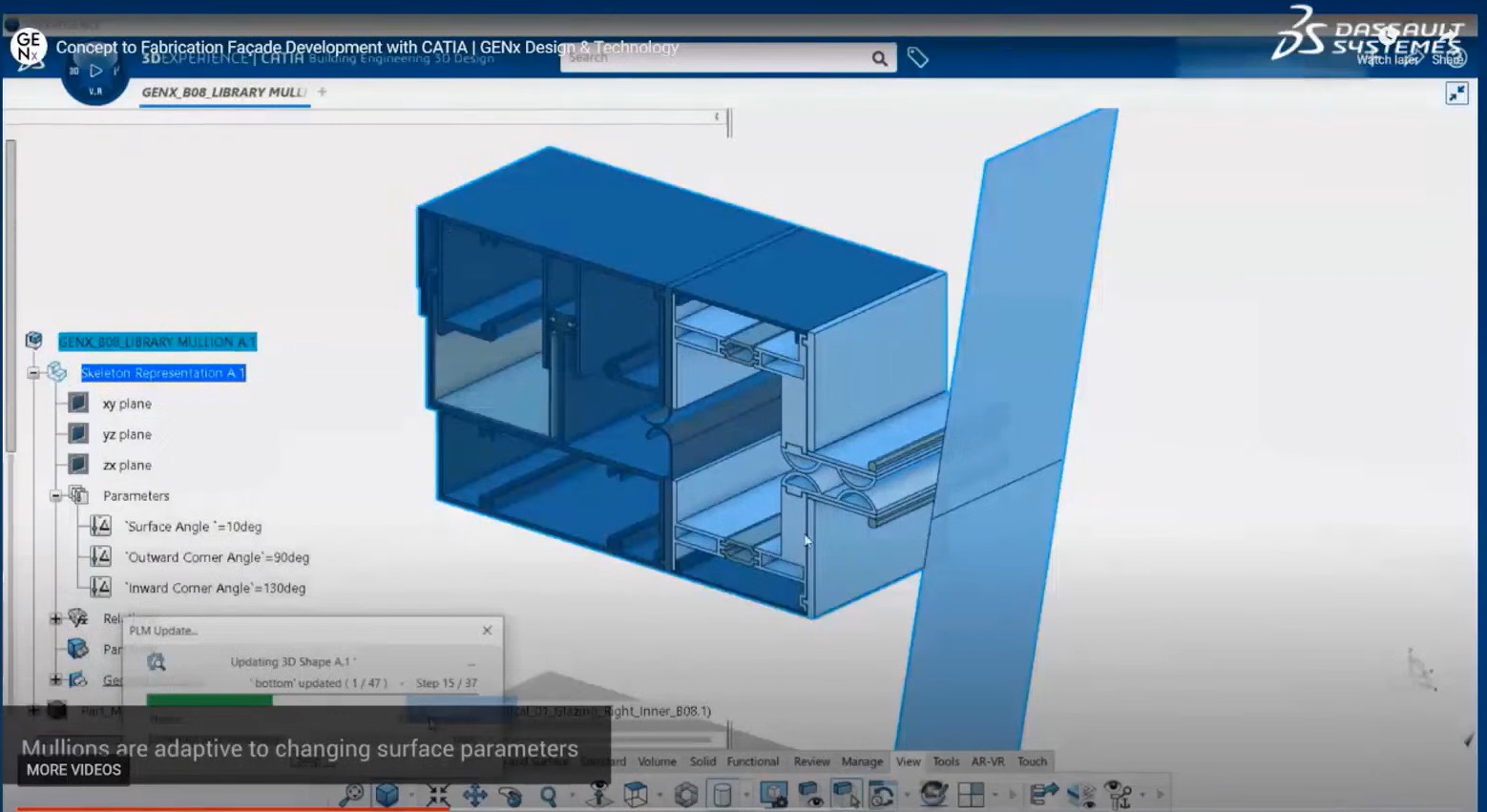The height and width of the screenshot is (812, 1487).
Task: Expand the Relations node in the tree
Action: click(x=55, y=618)
